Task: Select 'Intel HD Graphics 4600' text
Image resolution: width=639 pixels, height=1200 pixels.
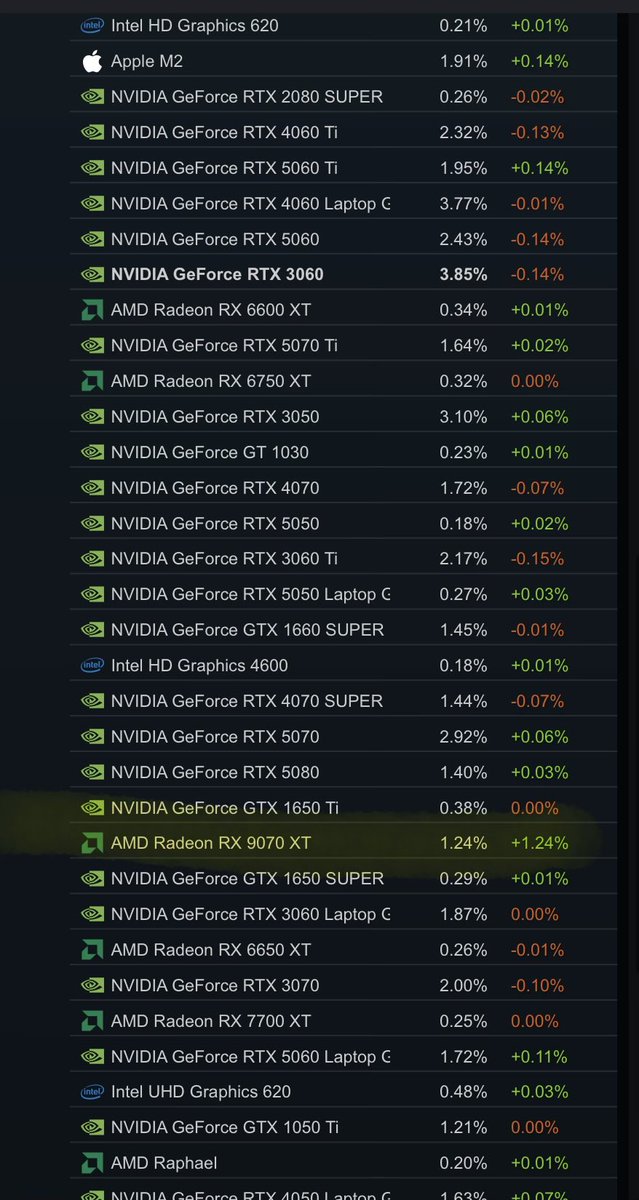Action: [200, 666]
